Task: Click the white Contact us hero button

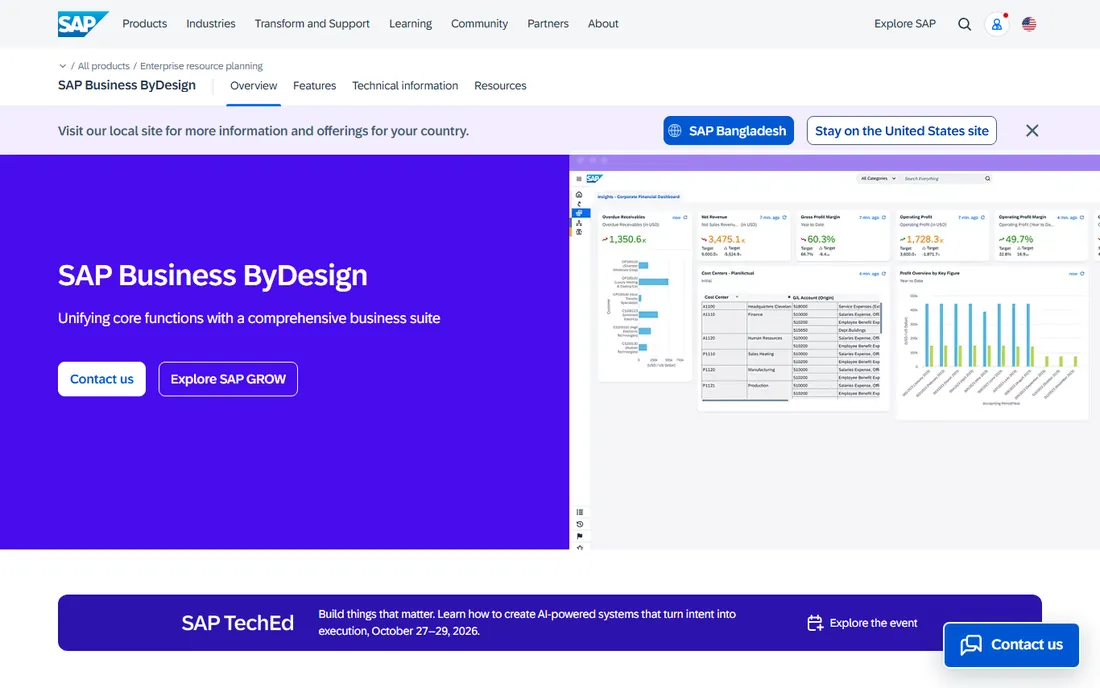Action: (102, 379)
